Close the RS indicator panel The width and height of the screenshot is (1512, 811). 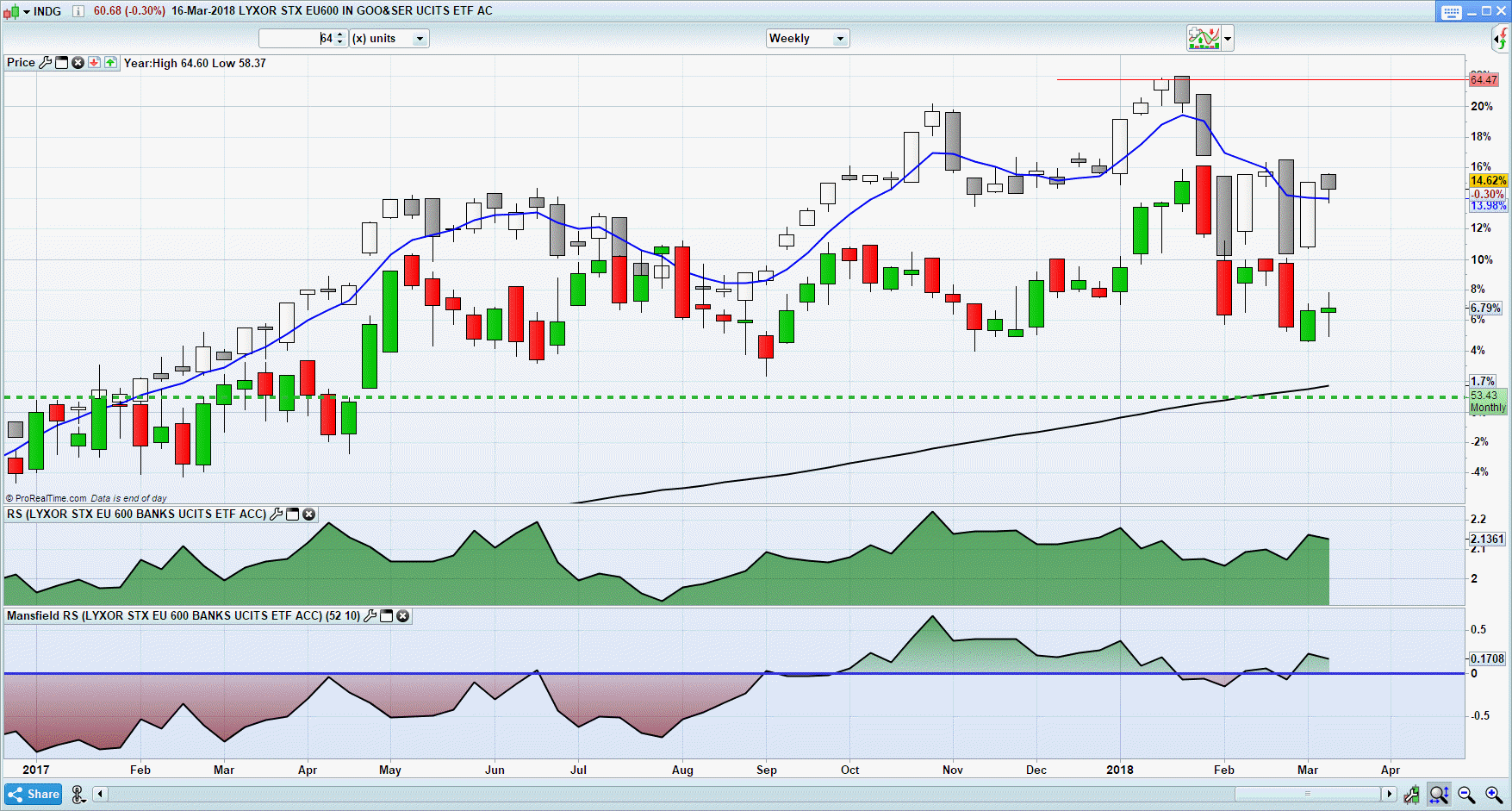(x=308, y=514)
